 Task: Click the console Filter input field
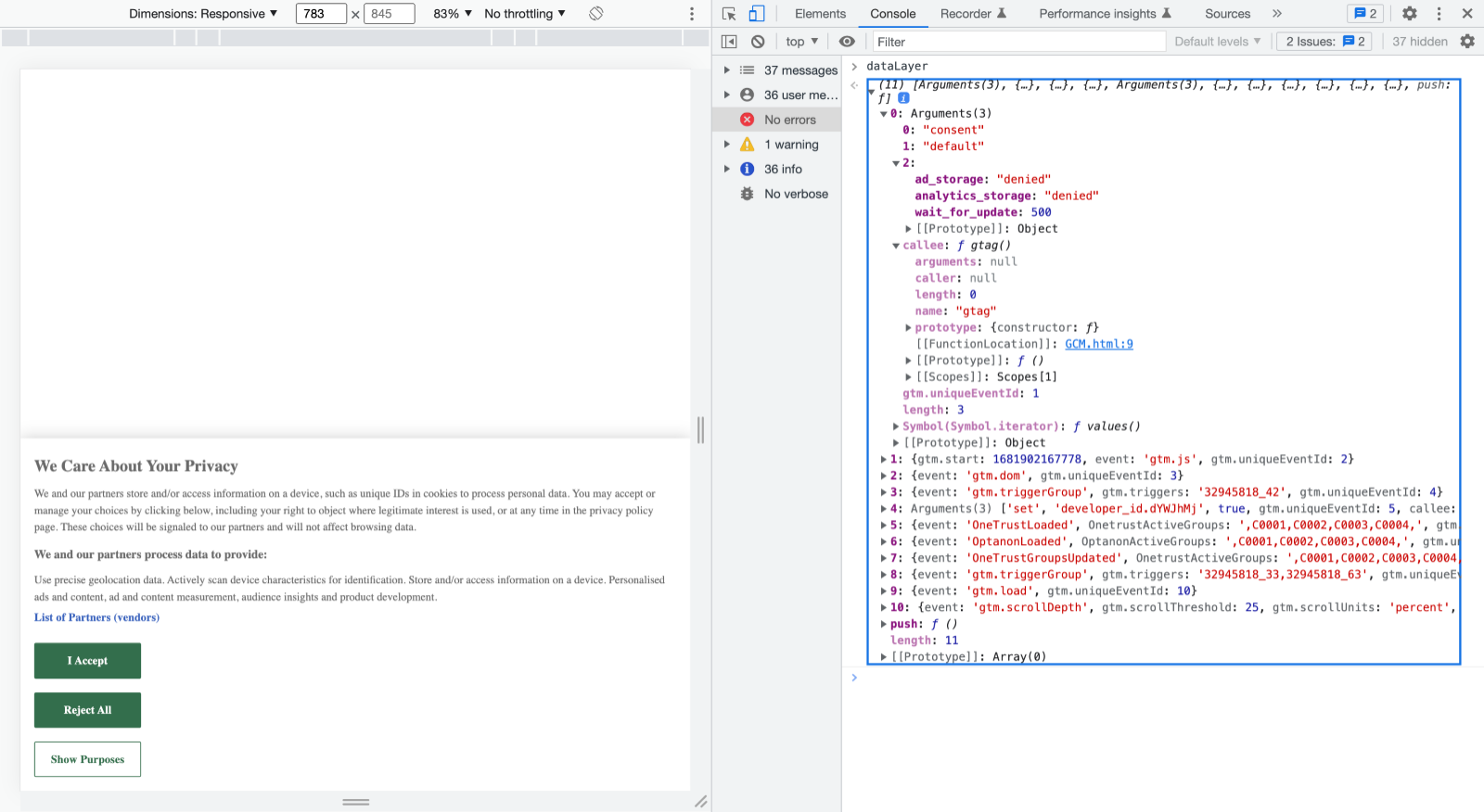click(1017, 42)
